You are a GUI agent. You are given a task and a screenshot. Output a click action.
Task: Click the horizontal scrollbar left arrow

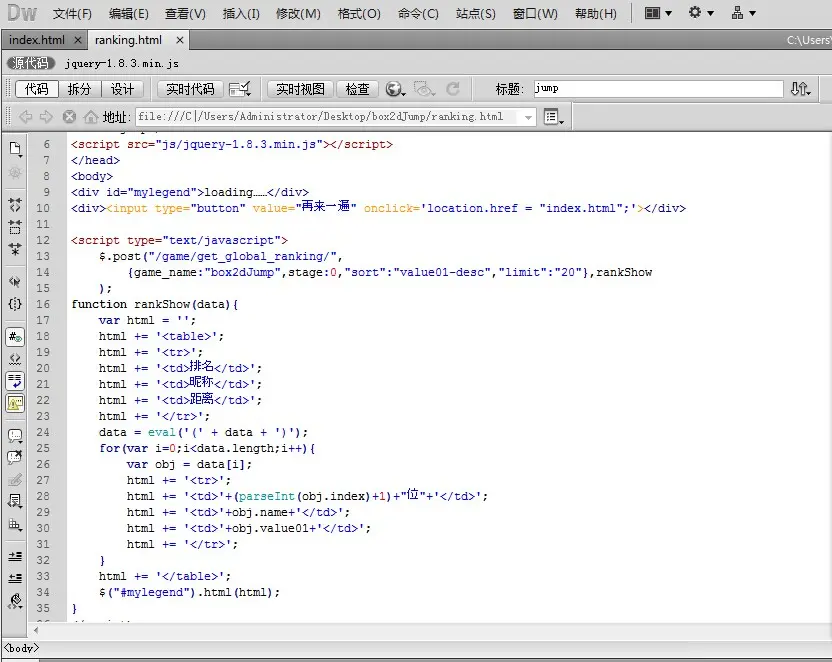(36, 630)
